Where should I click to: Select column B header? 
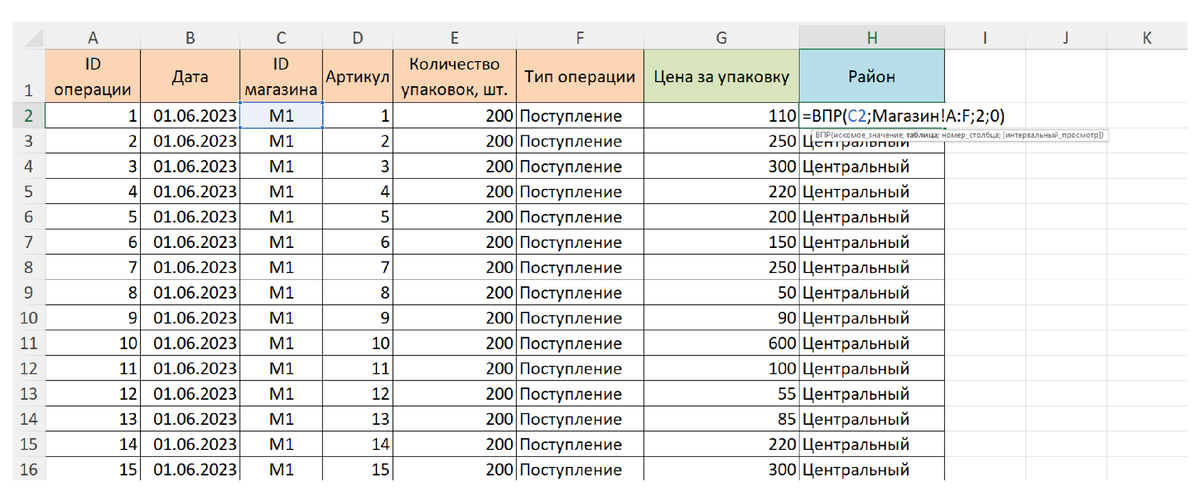pyautogui.click(x=190, y=37)
